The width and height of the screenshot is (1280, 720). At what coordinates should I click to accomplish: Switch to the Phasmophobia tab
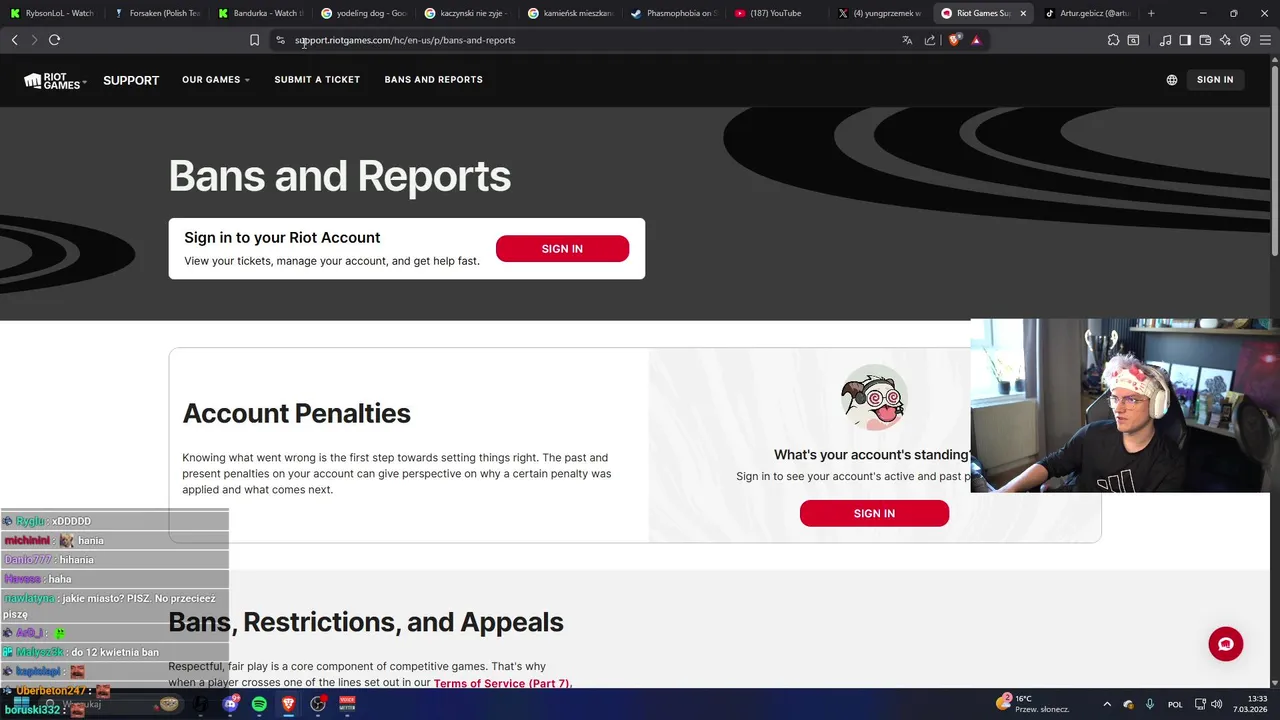674,13
